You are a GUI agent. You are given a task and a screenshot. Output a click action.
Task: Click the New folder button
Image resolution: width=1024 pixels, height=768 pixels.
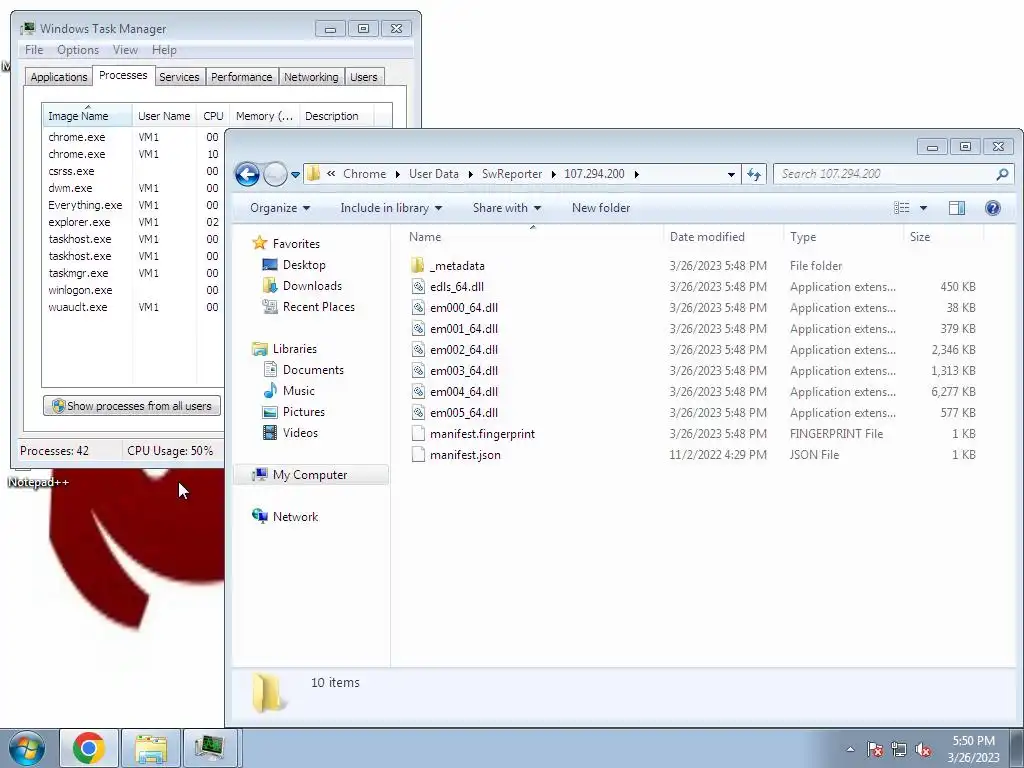601,208
